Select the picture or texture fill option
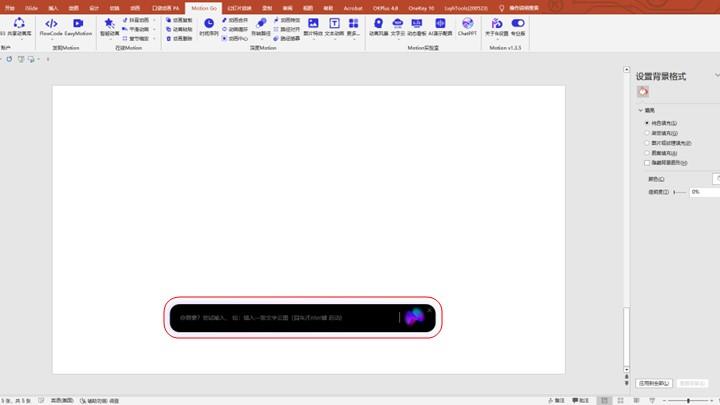This screenshot has height=405, width=720. [647, 143]
